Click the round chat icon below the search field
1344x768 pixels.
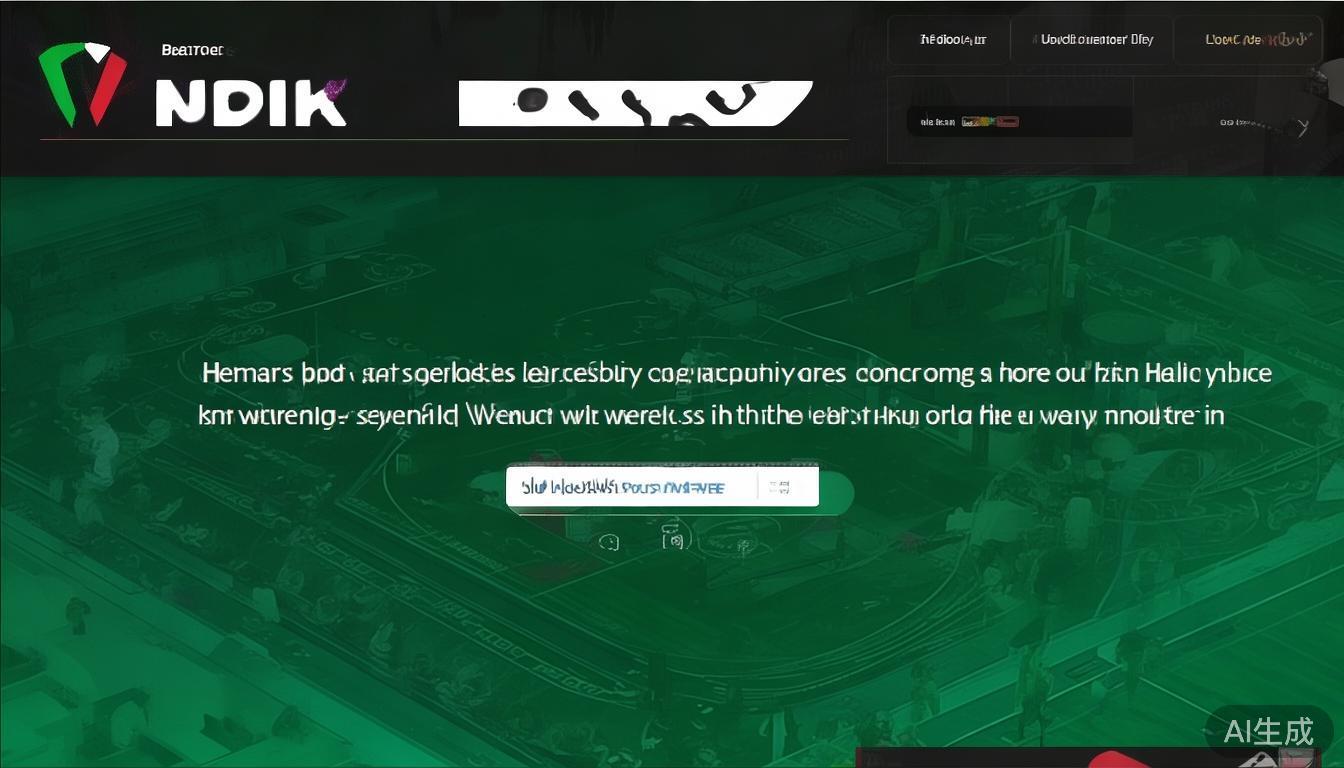click(x=609, y=542)
